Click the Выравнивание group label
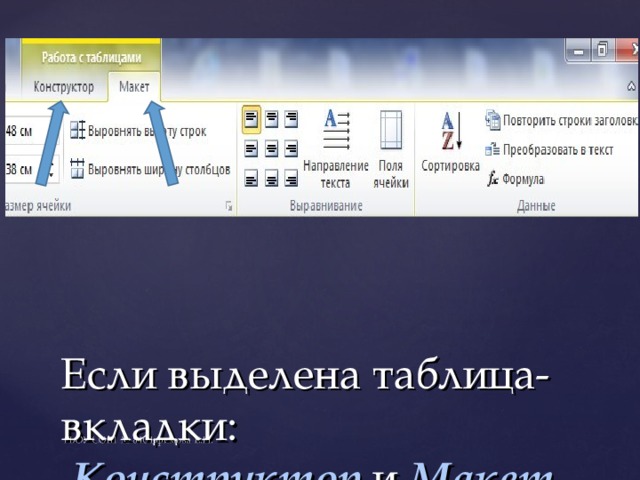This screenshot has width=640, height=480. [x=326, y=206]
